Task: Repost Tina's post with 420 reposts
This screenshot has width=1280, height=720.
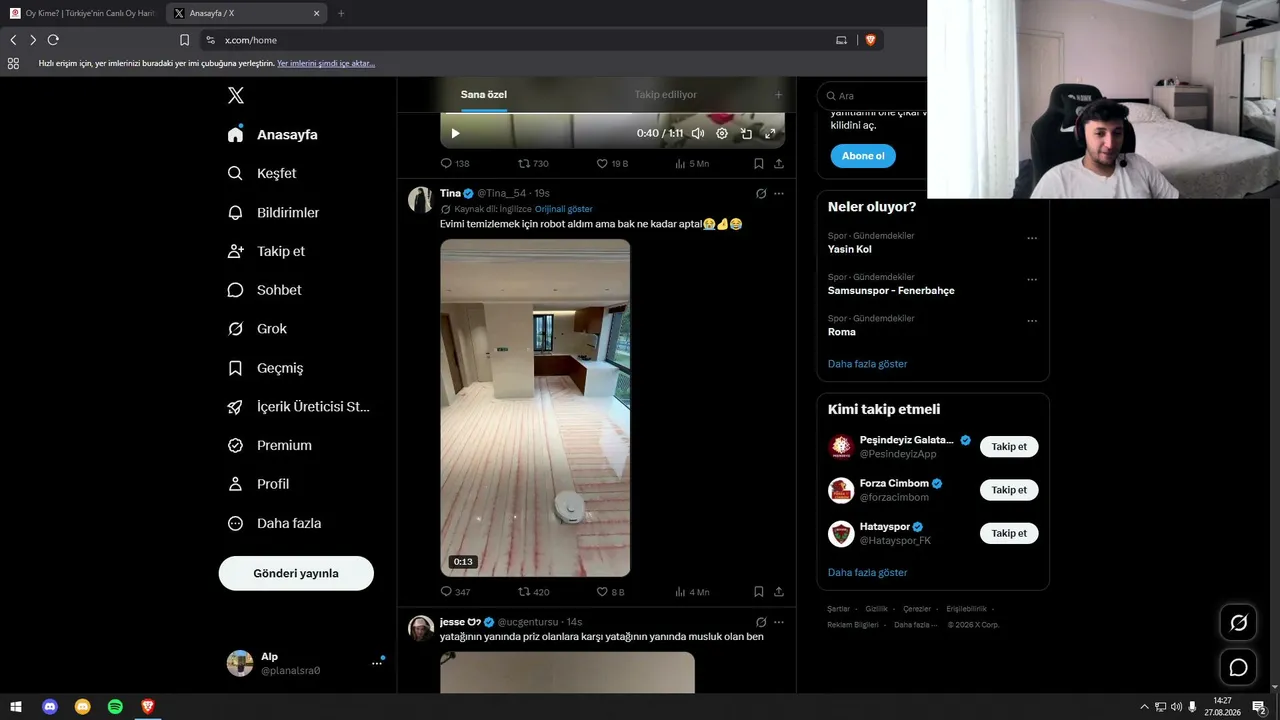Action: tap(533, 592)
